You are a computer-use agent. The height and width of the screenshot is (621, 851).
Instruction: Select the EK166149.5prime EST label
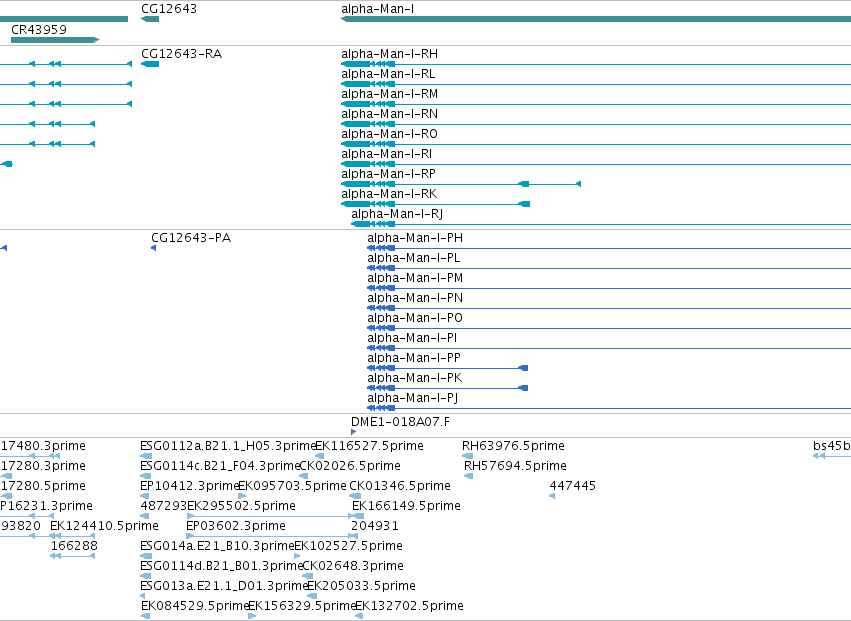point(407,506)
